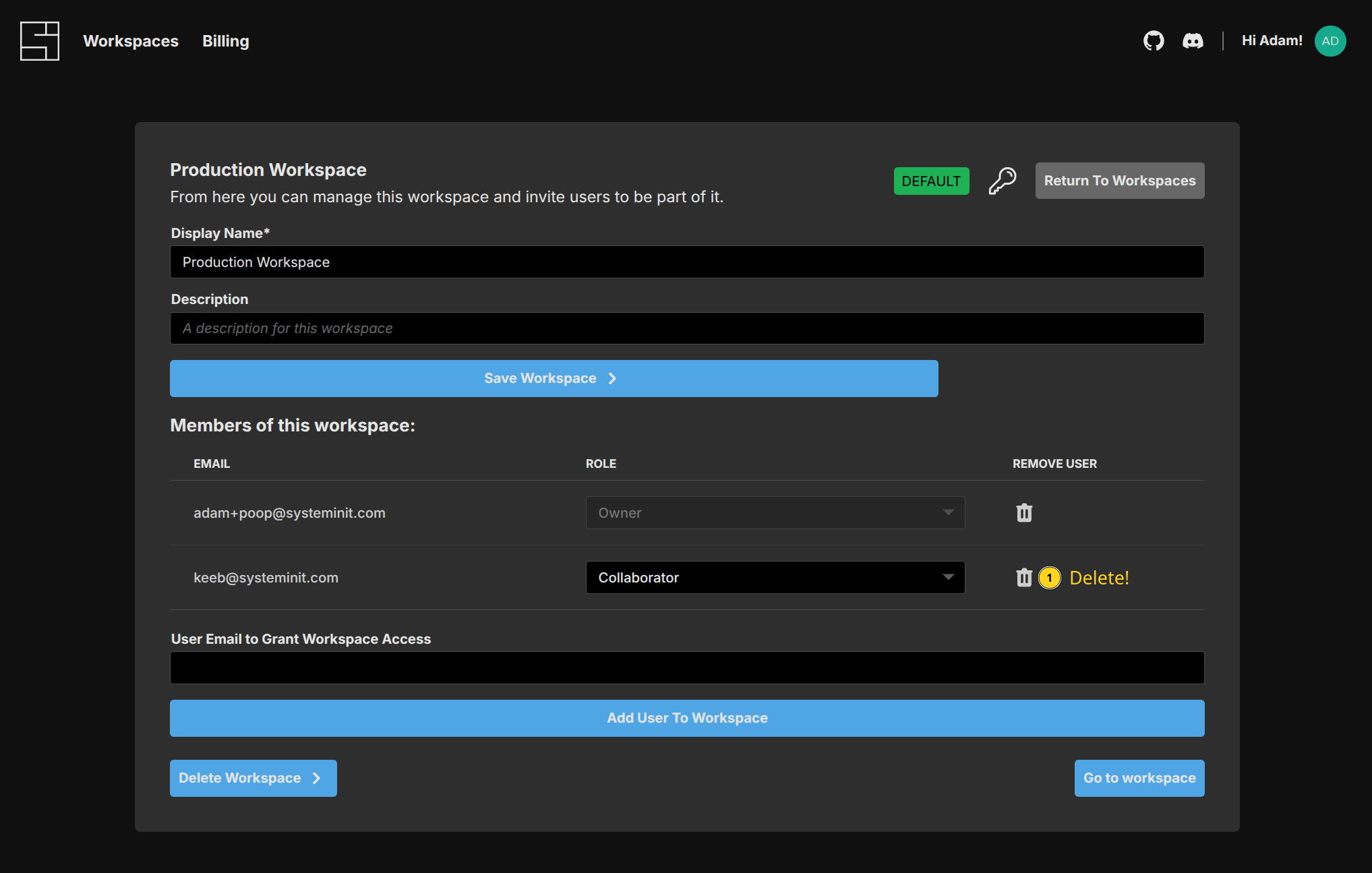1372x873 pixels.
Task: Click trash icon for adam+poop@systeminit.com
Action: tap(1024, 513)
